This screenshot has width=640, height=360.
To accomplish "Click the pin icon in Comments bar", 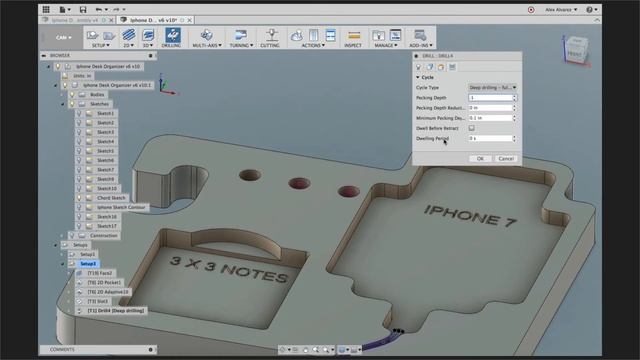I will (x=151, y=350).
